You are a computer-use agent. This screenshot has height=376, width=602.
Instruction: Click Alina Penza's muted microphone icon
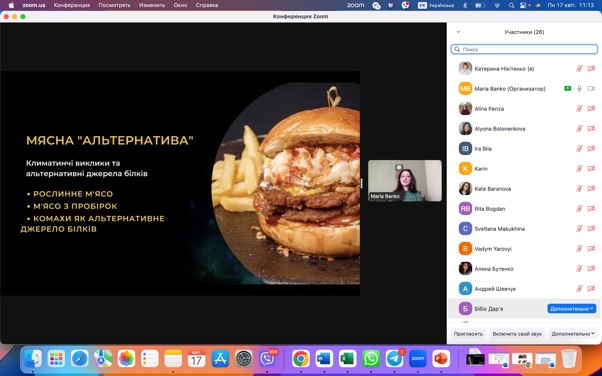click(x=579, y=109)
